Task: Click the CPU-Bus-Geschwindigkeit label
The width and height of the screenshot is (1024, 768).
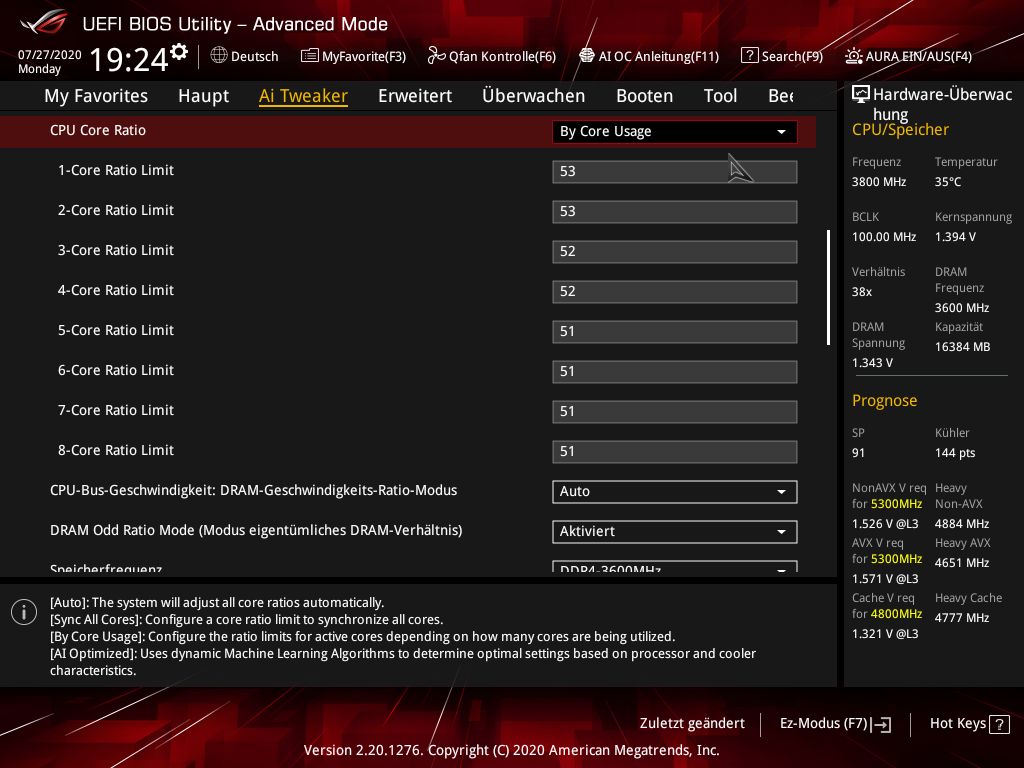Action: point(253,490)
